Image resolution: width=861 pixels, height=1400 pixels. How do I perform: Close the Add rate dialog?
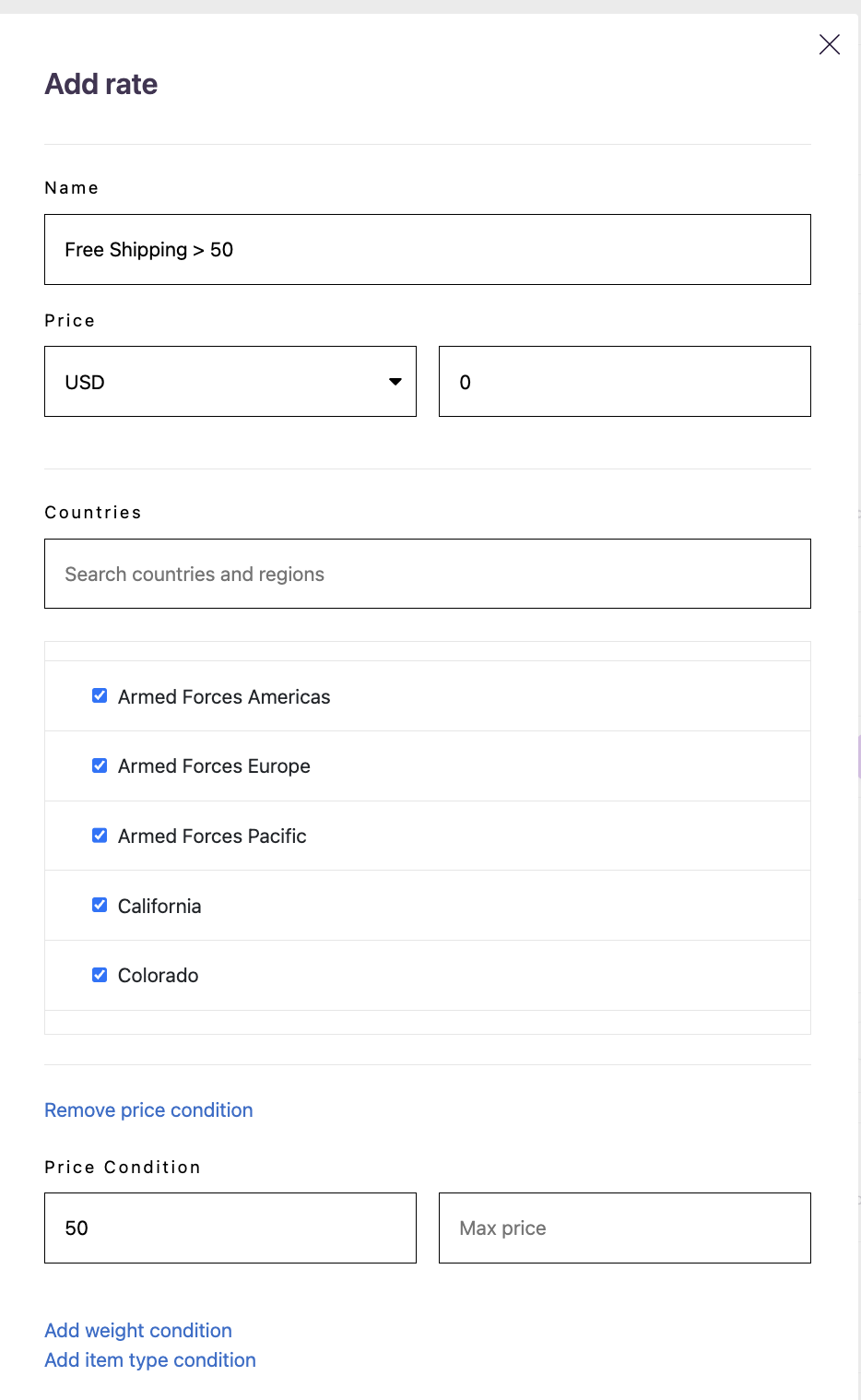tap(829, 44)
